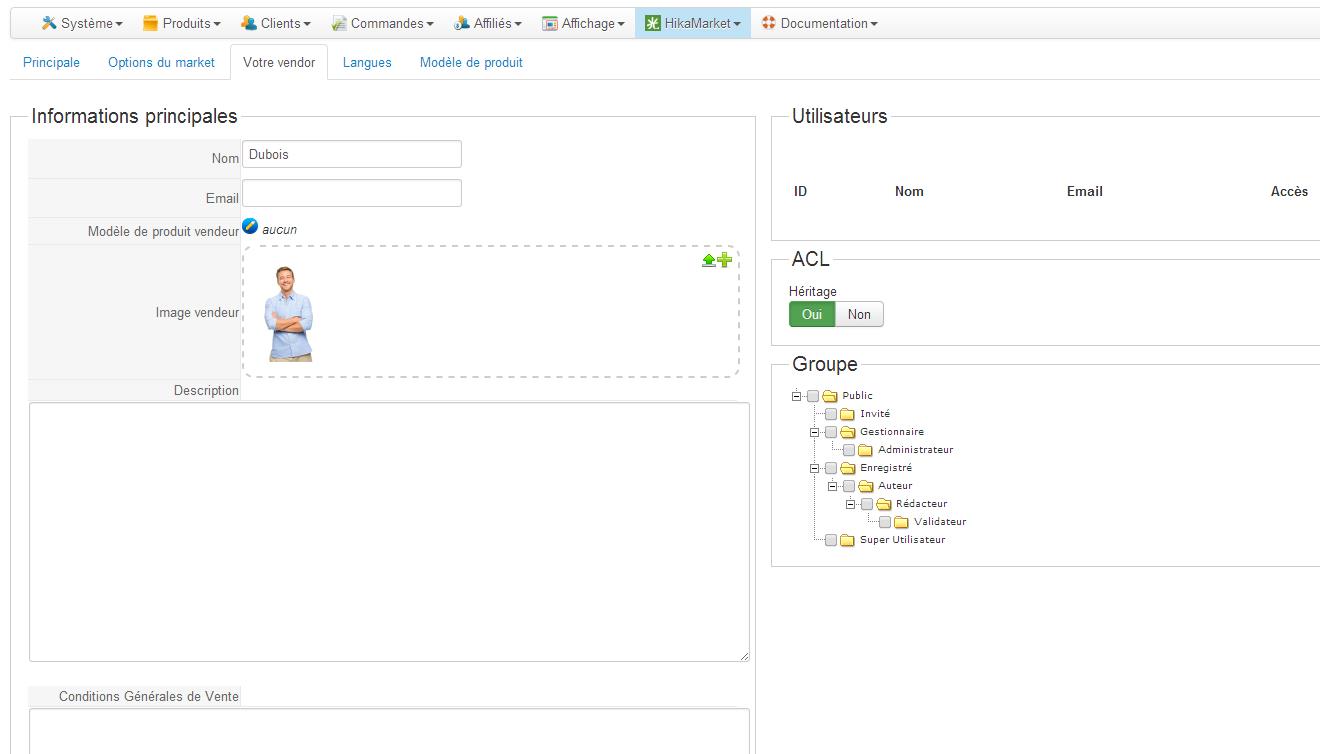The height and width of the screenshot is (754, 1320).
Task: Click the Accès column header in Utilisateurs
Action: pyautogui.click(x=1289, y=191)
